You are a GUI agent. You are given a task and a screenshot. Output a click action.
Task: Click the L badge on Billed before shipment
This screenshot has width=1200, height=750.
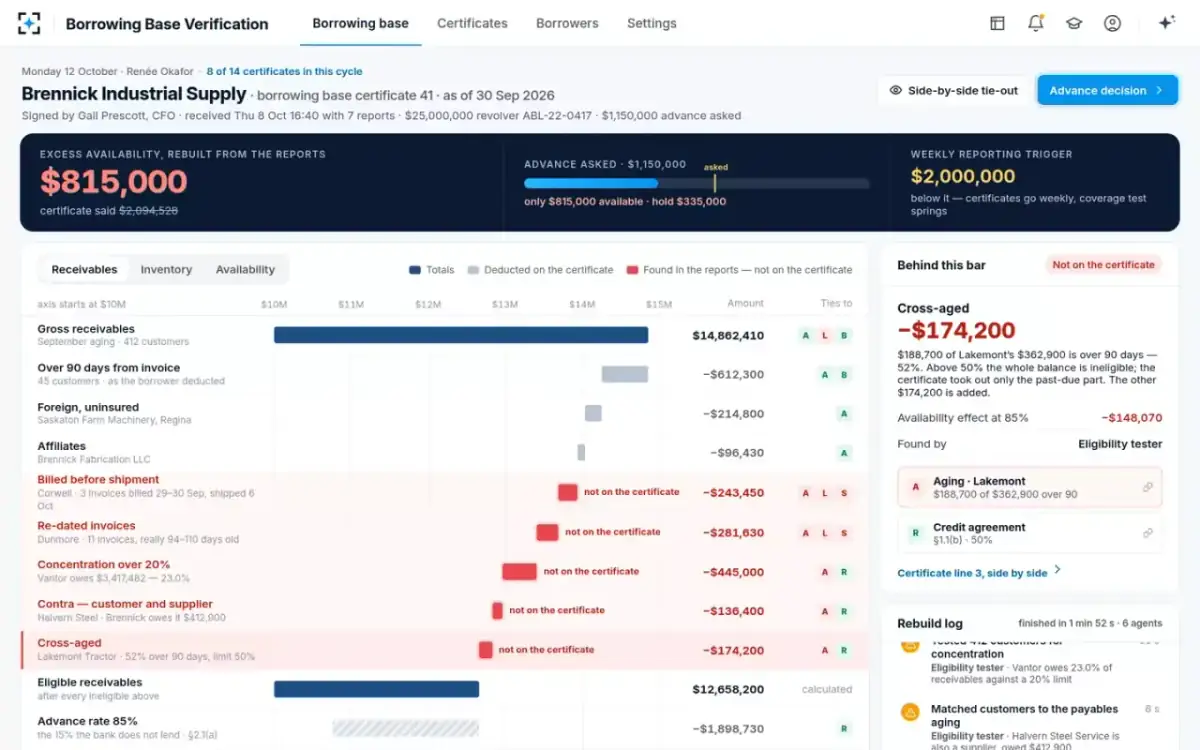point(825,493)
